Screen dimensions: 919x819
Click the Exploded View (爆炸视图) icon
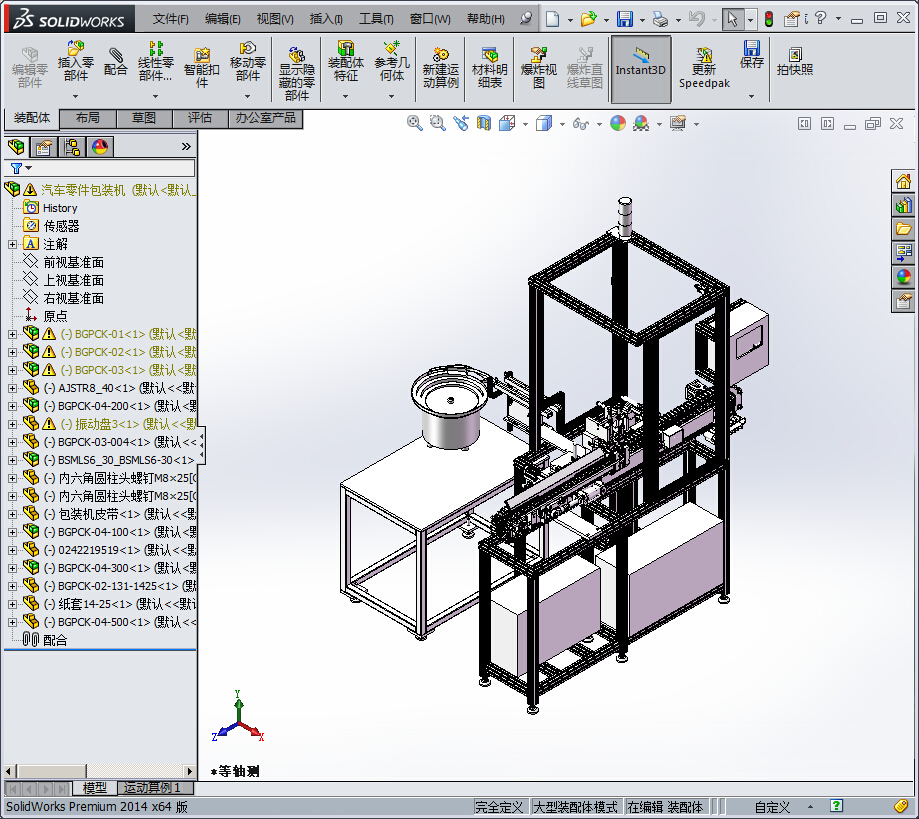(x=538, y=68)
